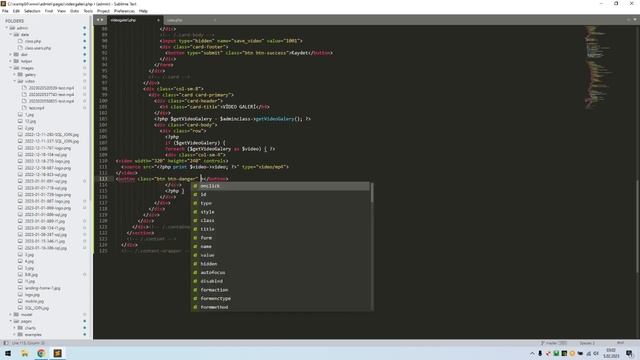This screenshot has width=640, height=360.
Task: Open 12.jpg in the sidebar
Action: (30, 121)
